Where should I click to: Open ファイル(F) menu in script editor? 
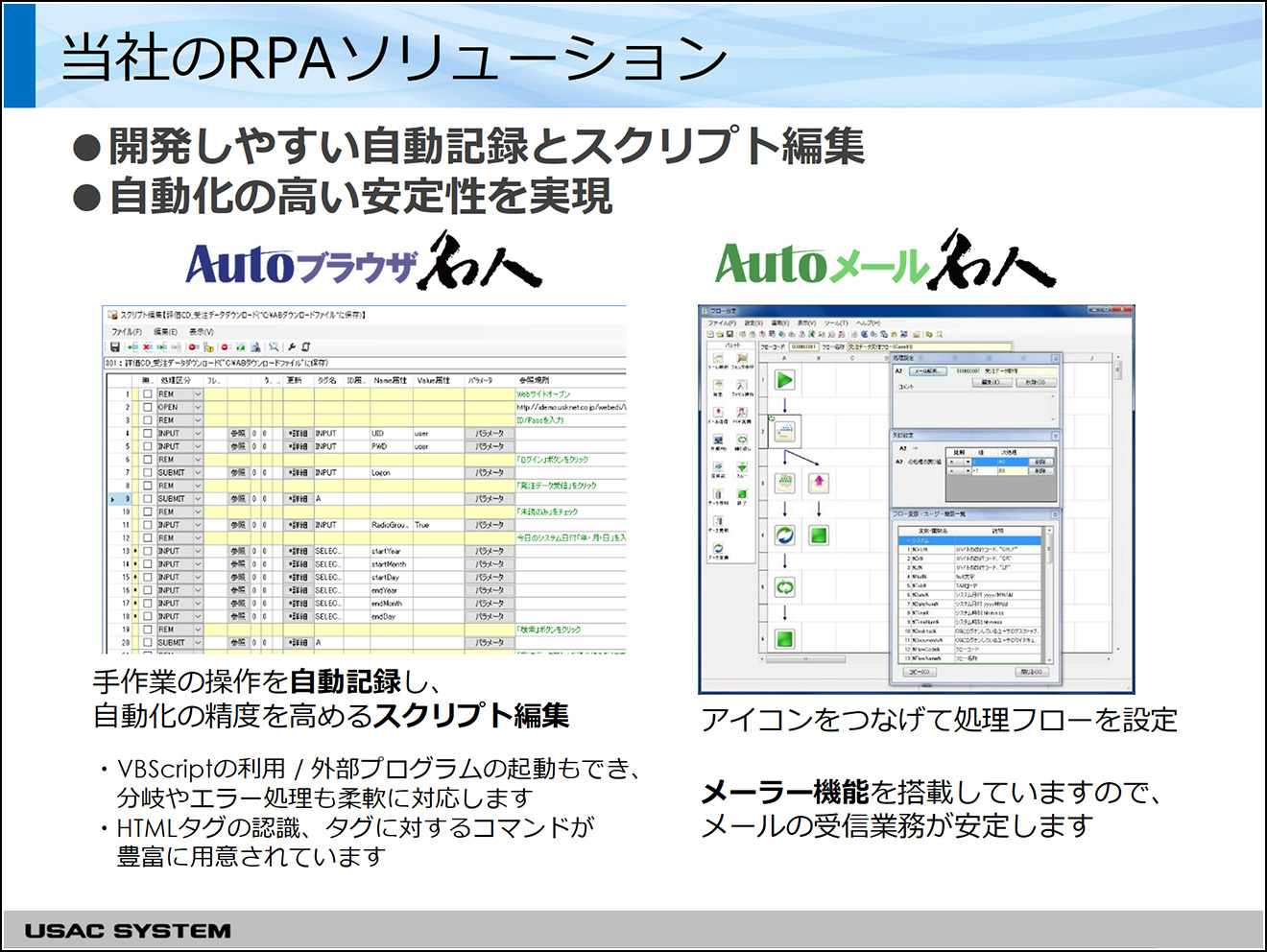[x=127, y=332]
